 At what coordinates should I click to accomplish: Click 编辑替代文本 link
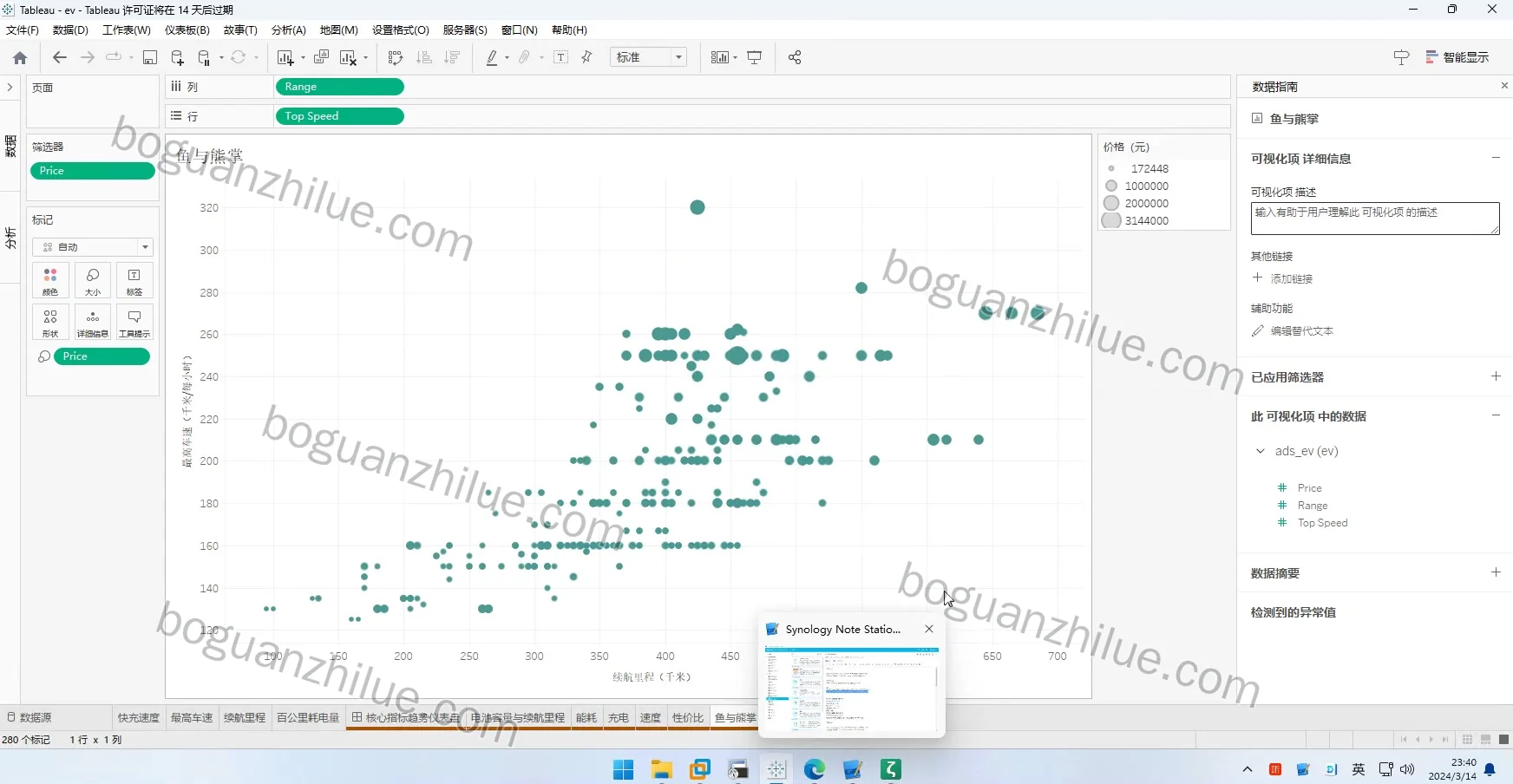[x=1302, y=330]
